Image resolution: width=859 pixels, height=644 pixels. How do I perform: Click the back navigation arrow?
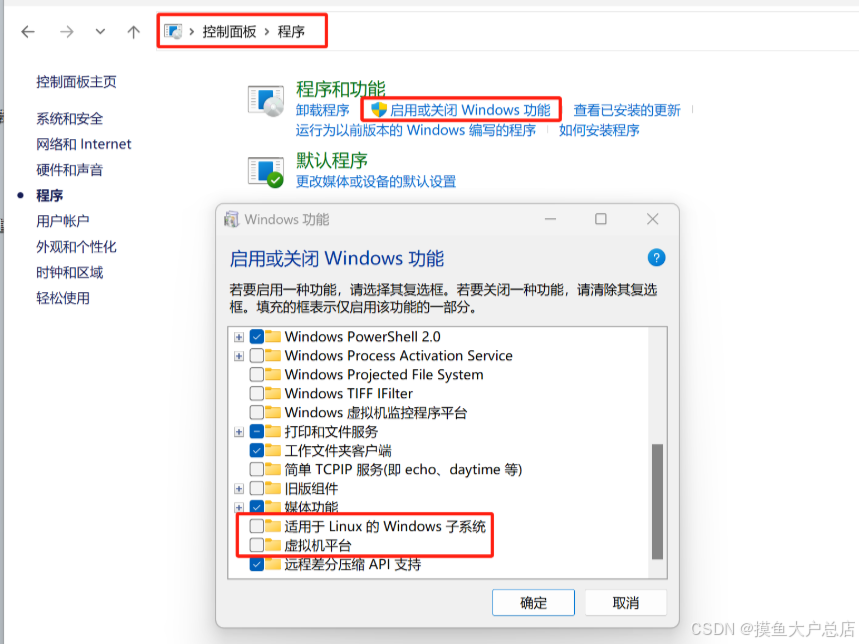(x=28, y=32)
